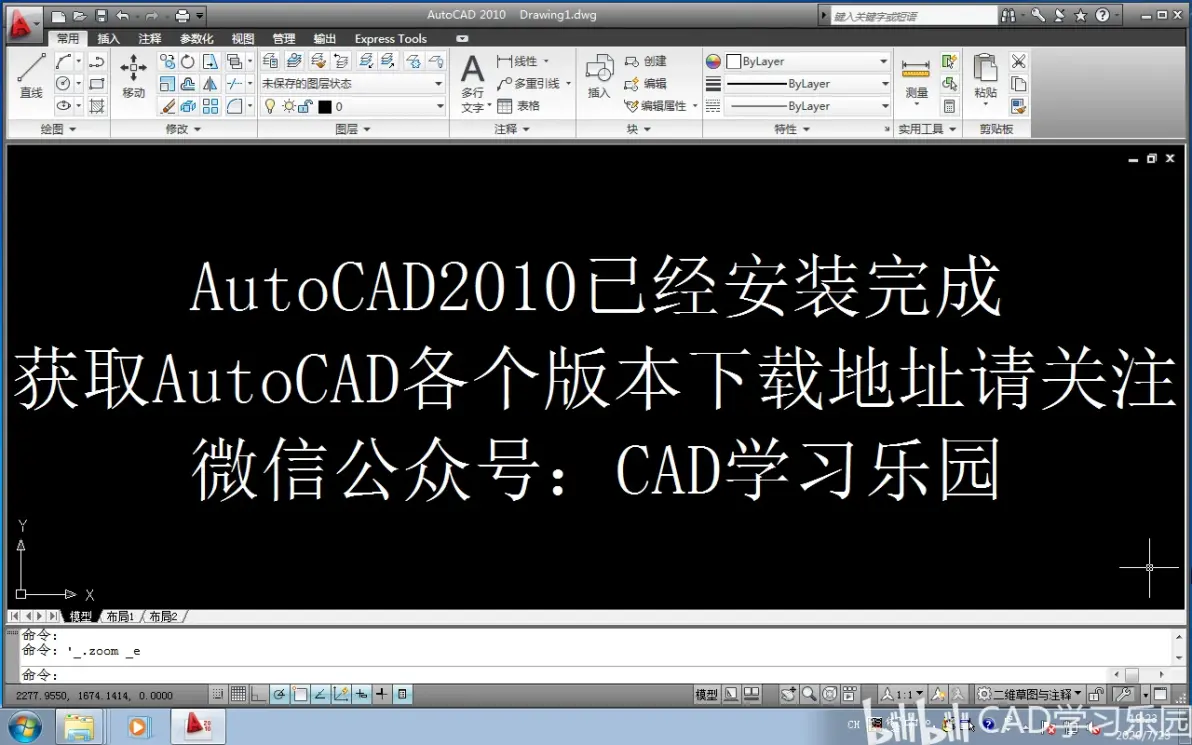Click the Open file icon in quick access
Viewport: 1192px width, 745px height.
click(x=79, y=15)
